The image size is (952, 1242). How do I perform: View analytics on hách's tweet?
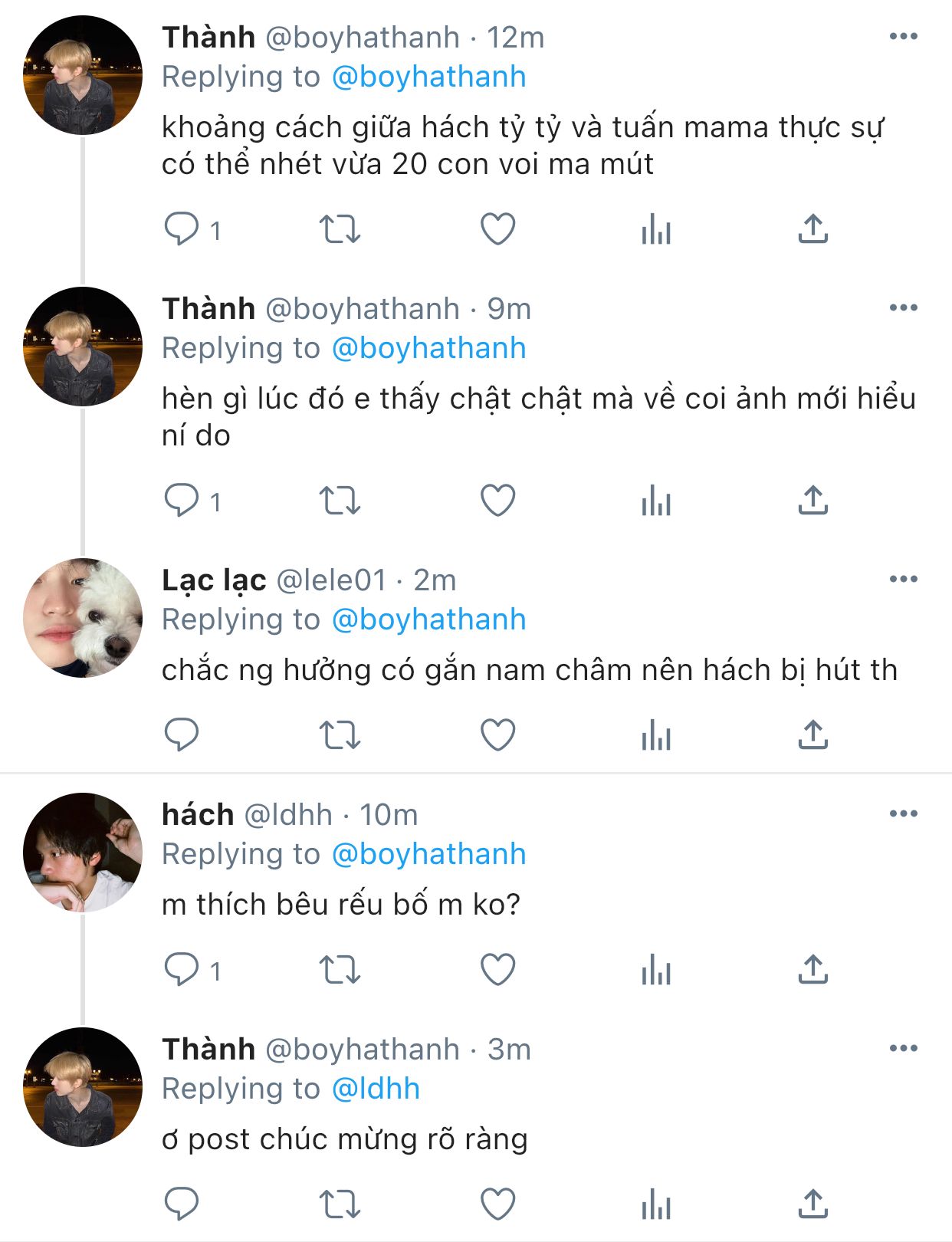click(656, 970)
